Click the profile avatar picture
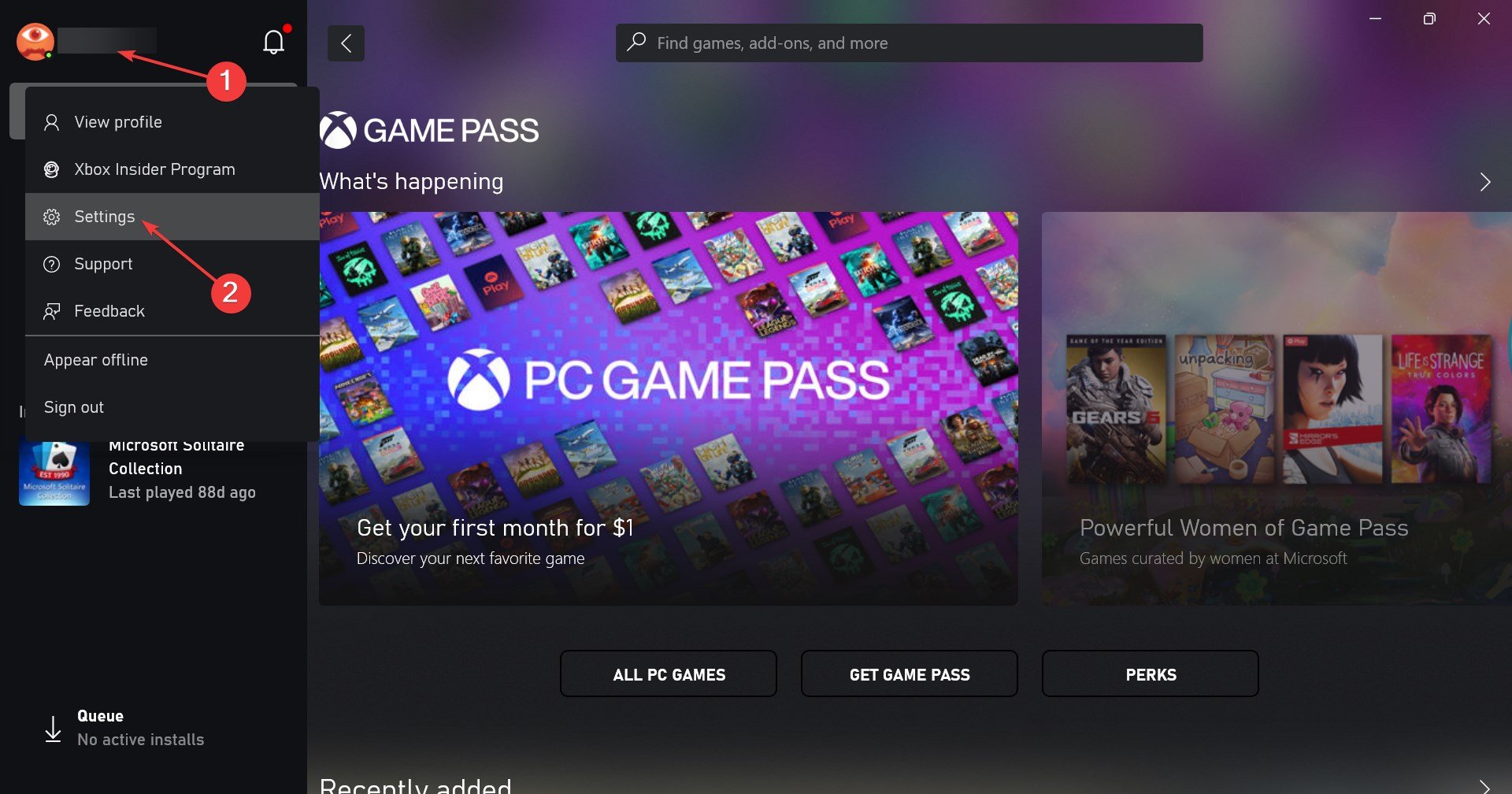Viewport: 1512px width, 794px height. [35, 42]
